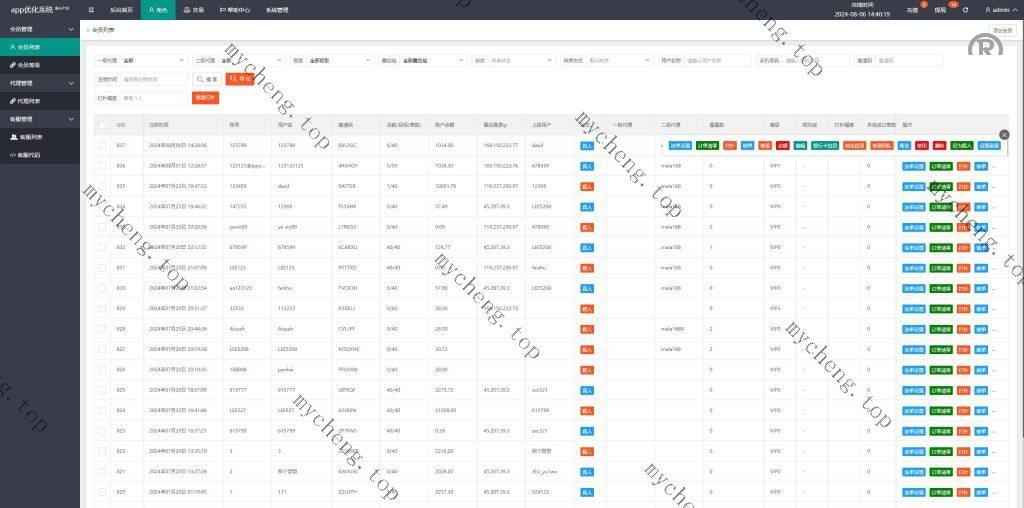The height and width of the screenshot is (508, 1024).
Task: Click the refresh icon in top header
Action: coord(965,9)
